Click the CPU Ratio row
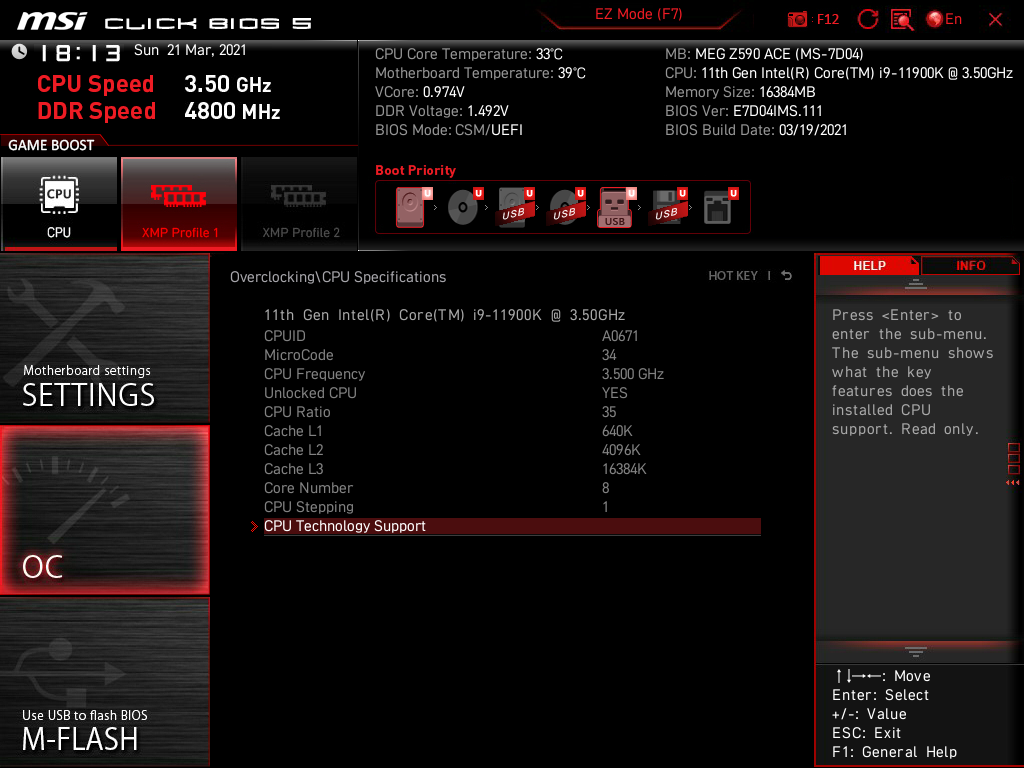 (x=512, y=412)
